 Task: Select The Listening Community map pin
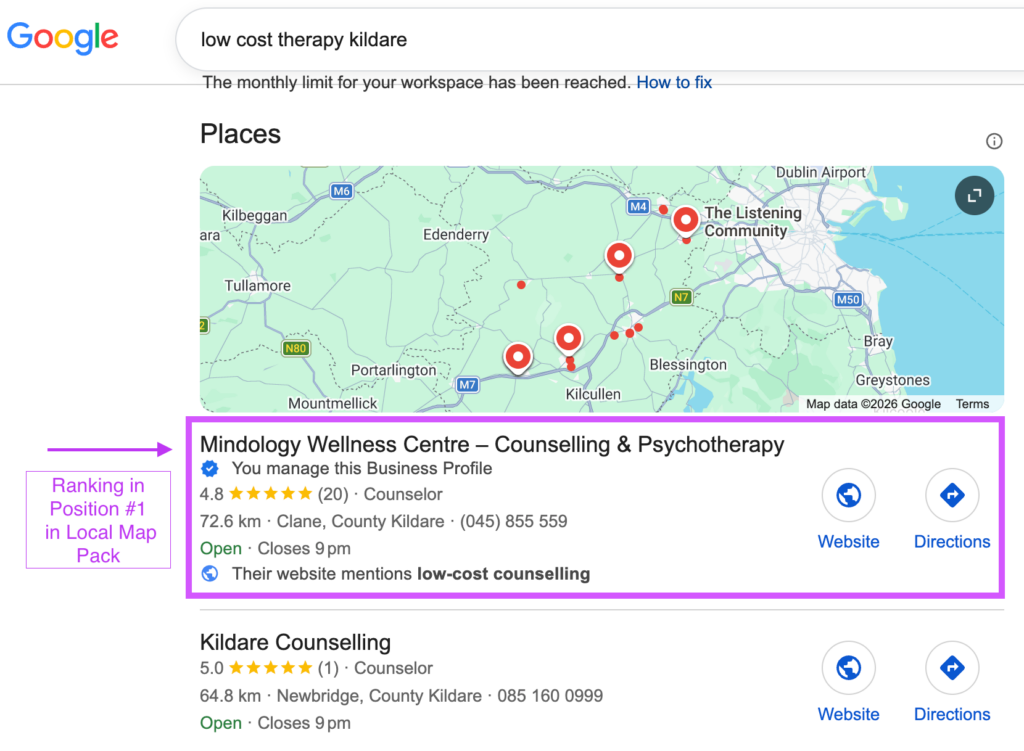(685, 221)
